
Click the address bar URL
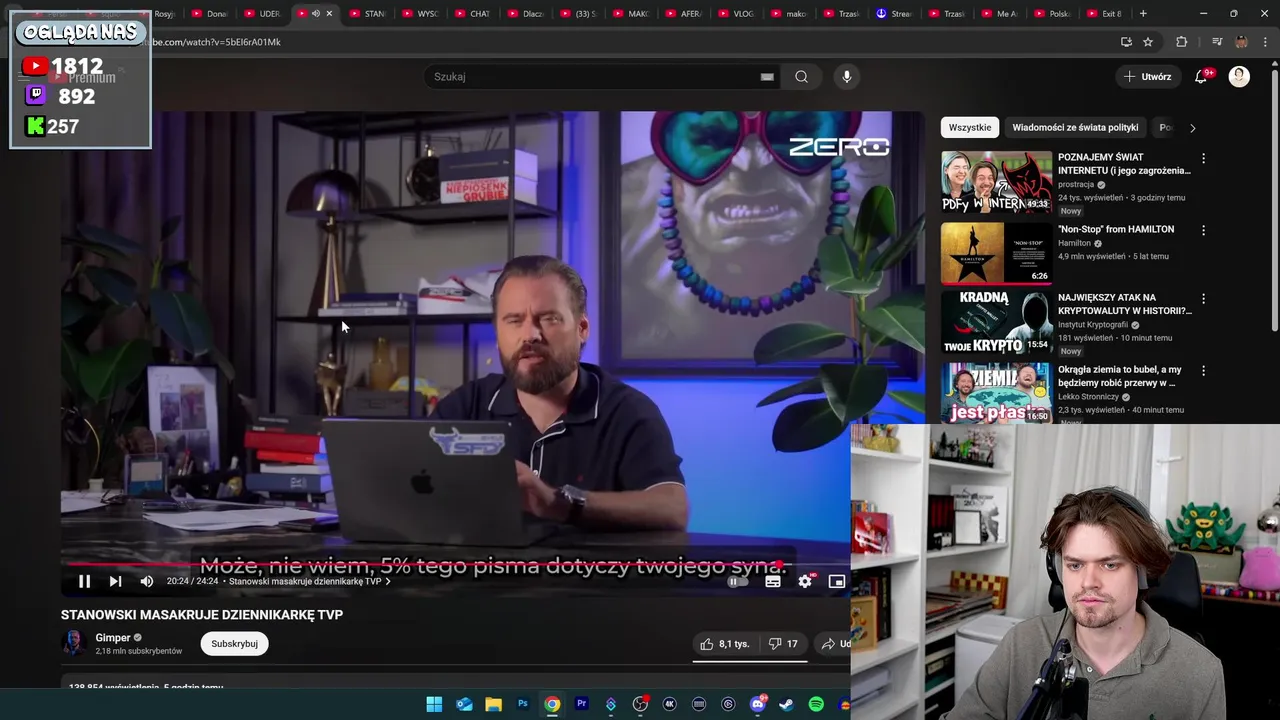coord(216,42)
